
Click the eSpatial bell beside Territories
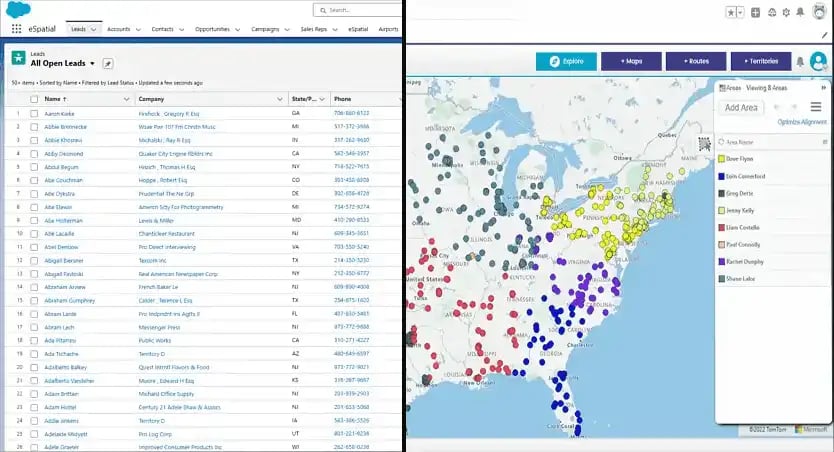800,62
